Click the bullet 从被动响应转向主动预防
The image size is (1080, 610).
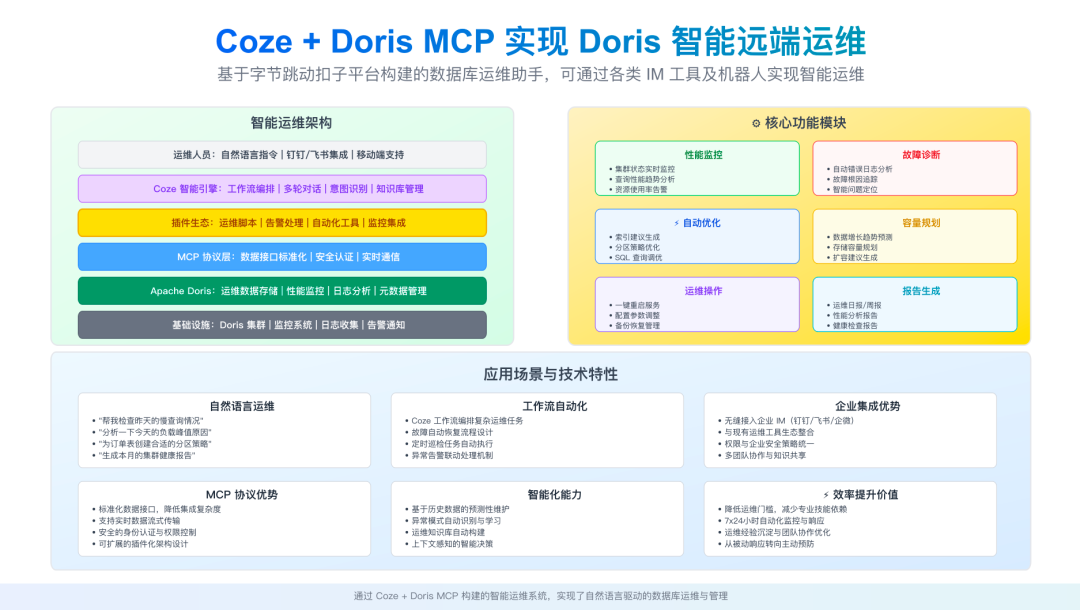769,544
